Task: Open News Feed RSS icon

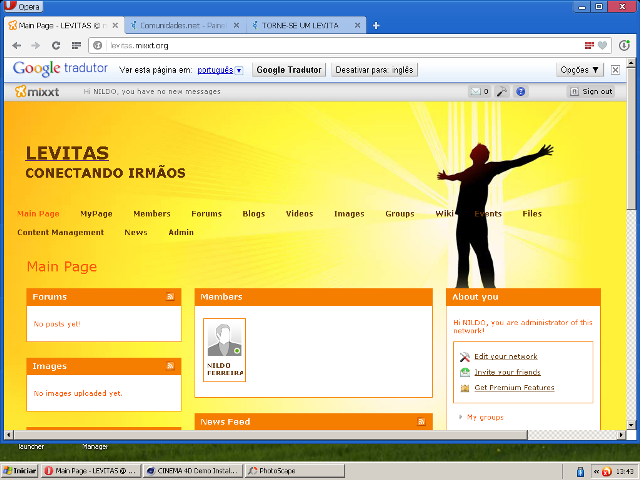Action: click(421, 422)
